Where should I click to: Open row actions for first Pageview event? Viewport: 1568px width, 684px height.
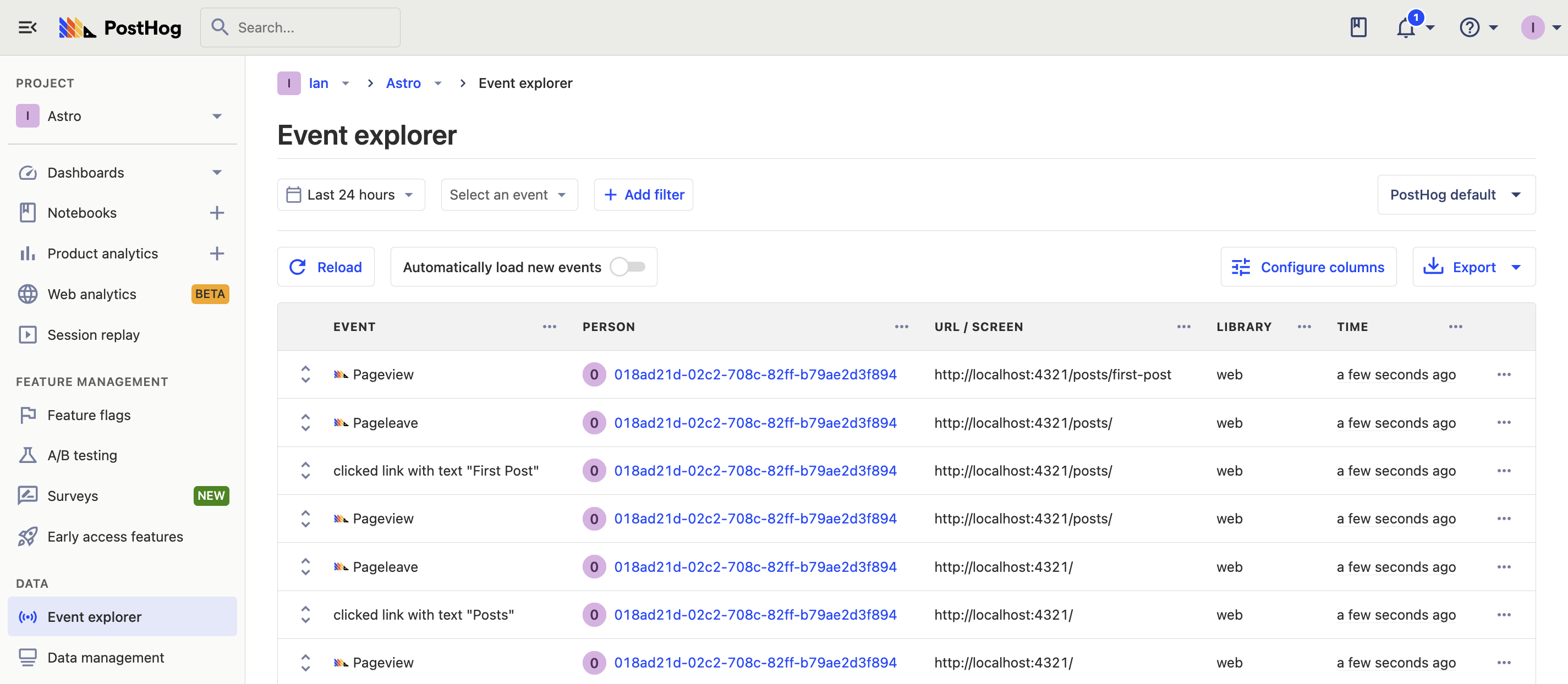point(1504,375)
